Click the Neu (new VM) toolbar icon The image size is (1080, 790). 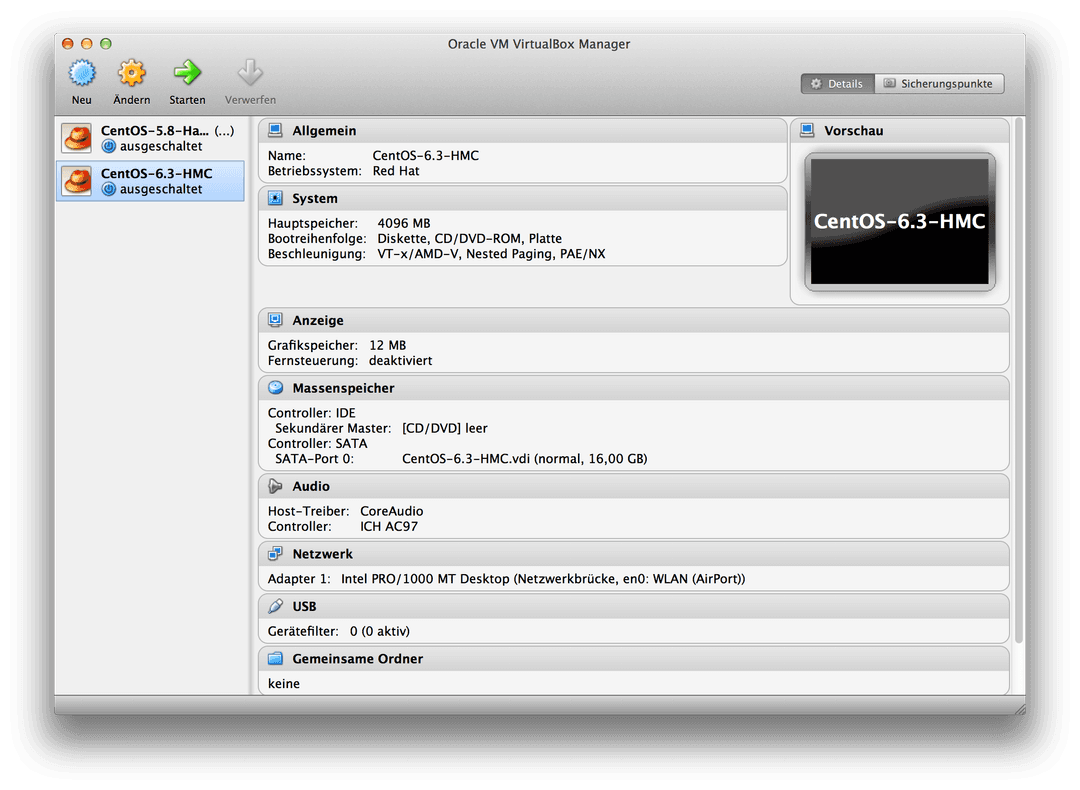click(x=81, y=74)
